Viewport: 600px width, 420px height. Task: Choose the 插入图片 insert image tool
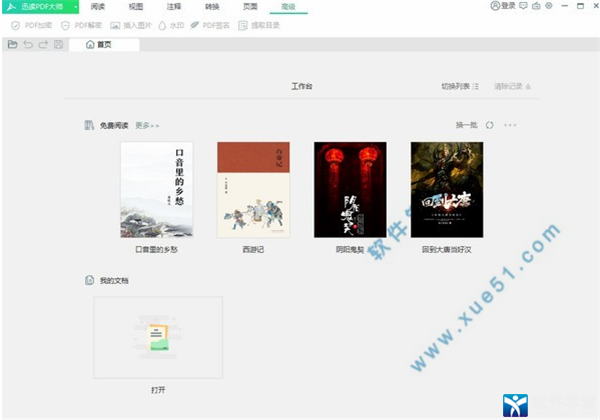point(131,26)
